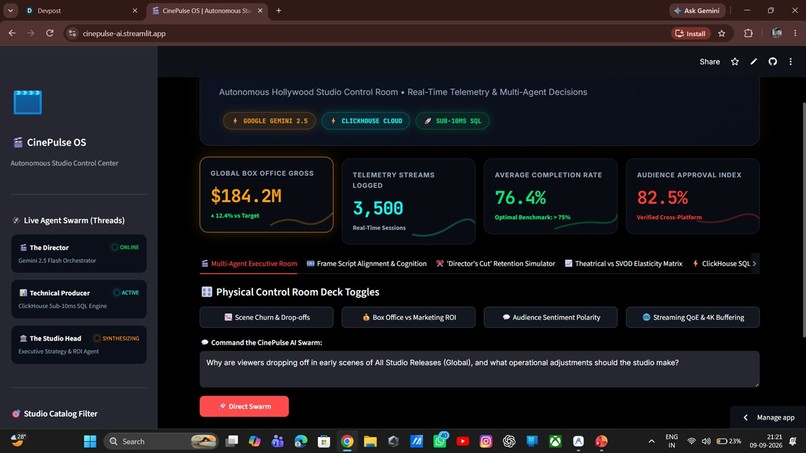Click the taskbar Search box

click(160, 441)
